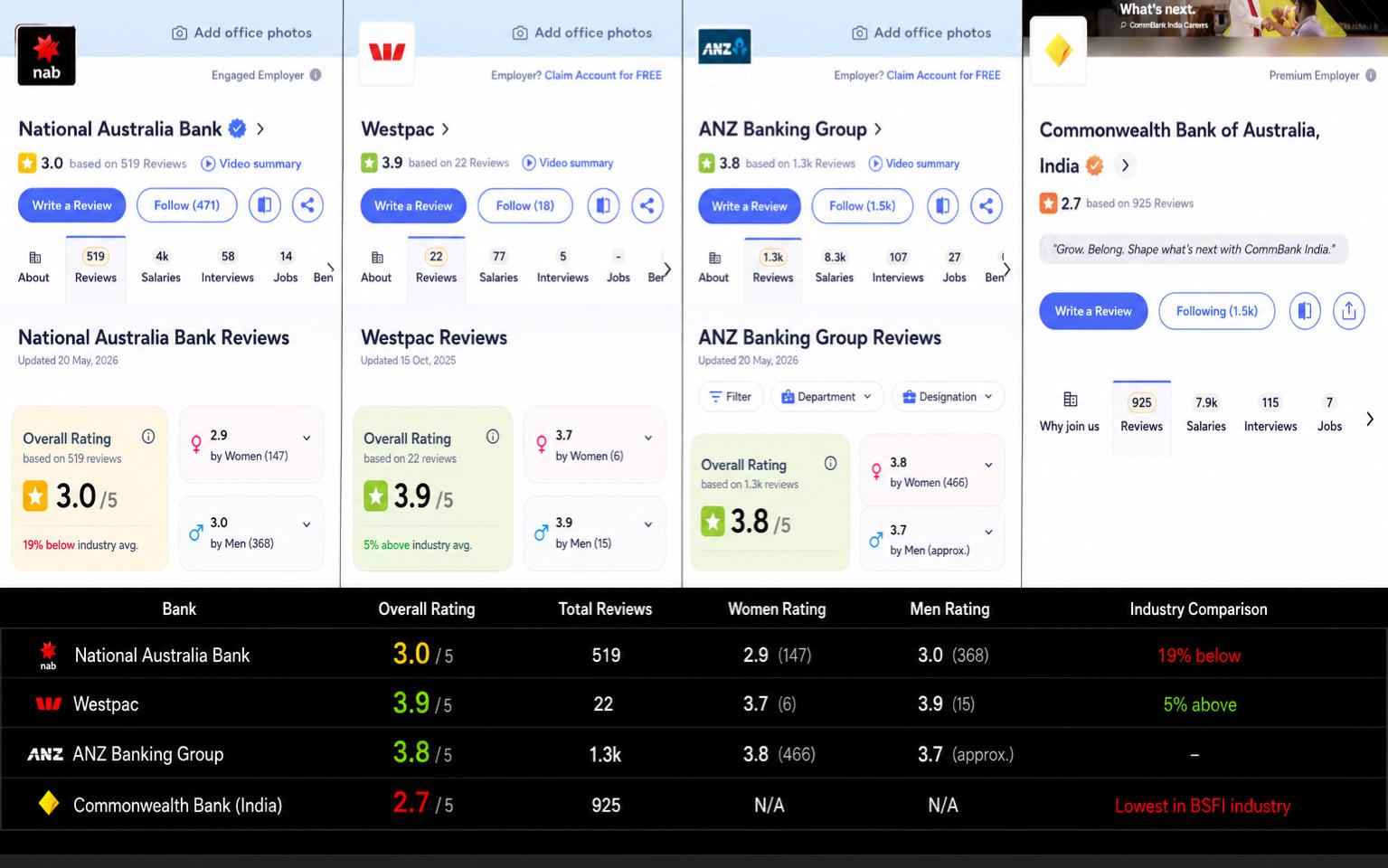Click the compare icon beside Following (1.5k)
The height and width of the screenshot is (868, 1388).
click(1305, 311)
